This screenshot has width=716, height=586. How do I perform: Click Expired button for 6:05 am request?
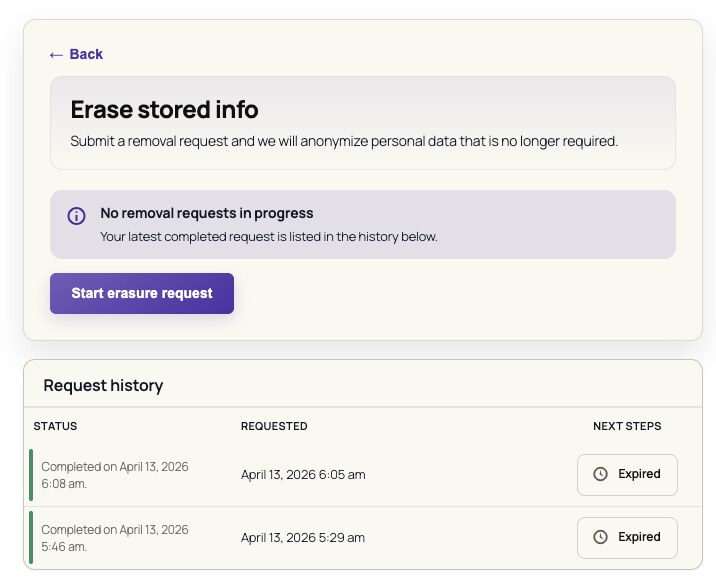627,475
